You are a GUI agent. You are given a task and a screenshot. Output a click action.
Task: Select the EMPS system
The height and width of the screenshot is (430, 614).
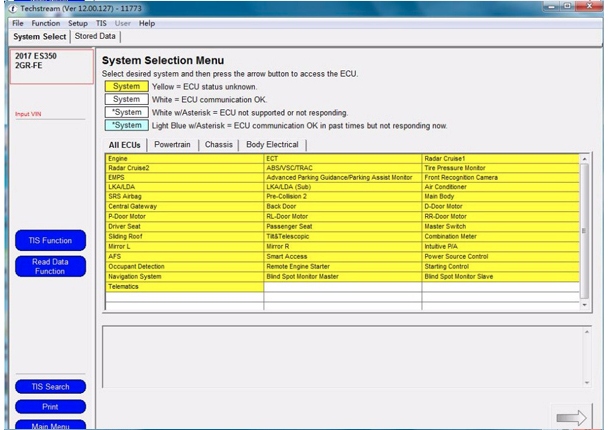184,177
